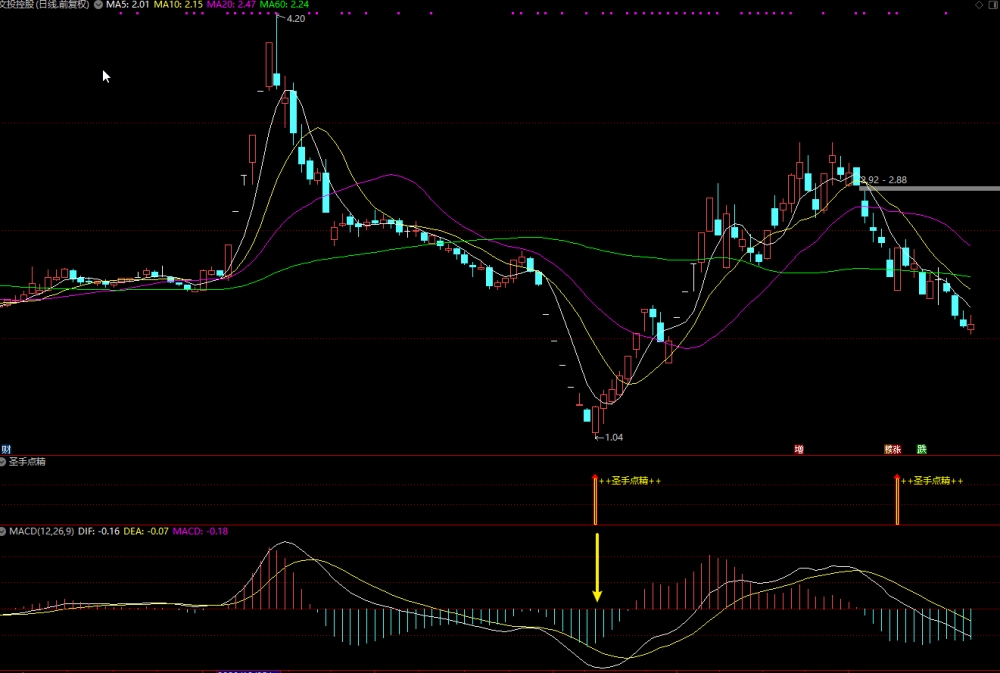Screen dimensions: 1000x673
Task: Toggle the side panel icon at the top right
Action: pyautogui.click(x=994, y=4)
